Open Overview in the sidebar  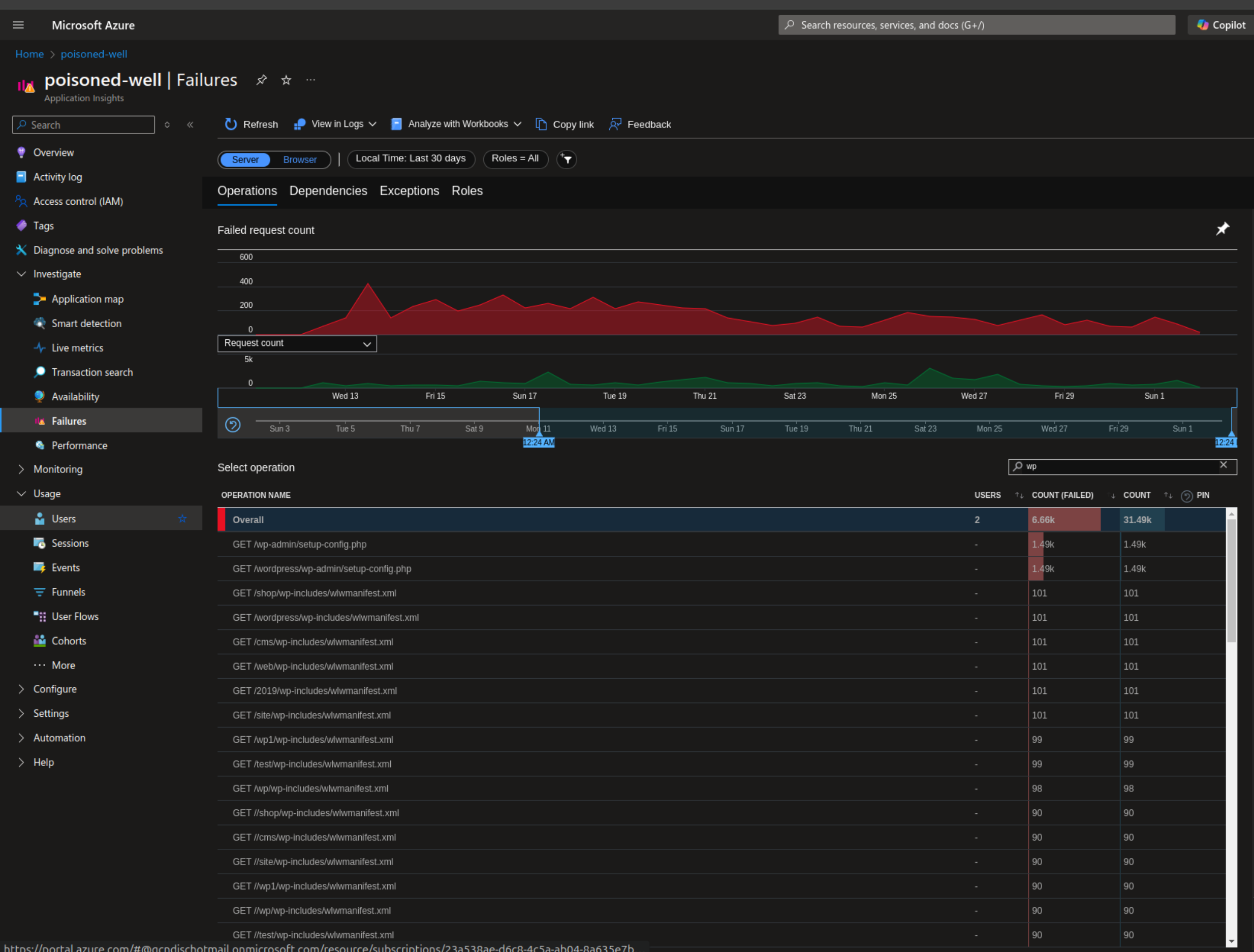53,152
